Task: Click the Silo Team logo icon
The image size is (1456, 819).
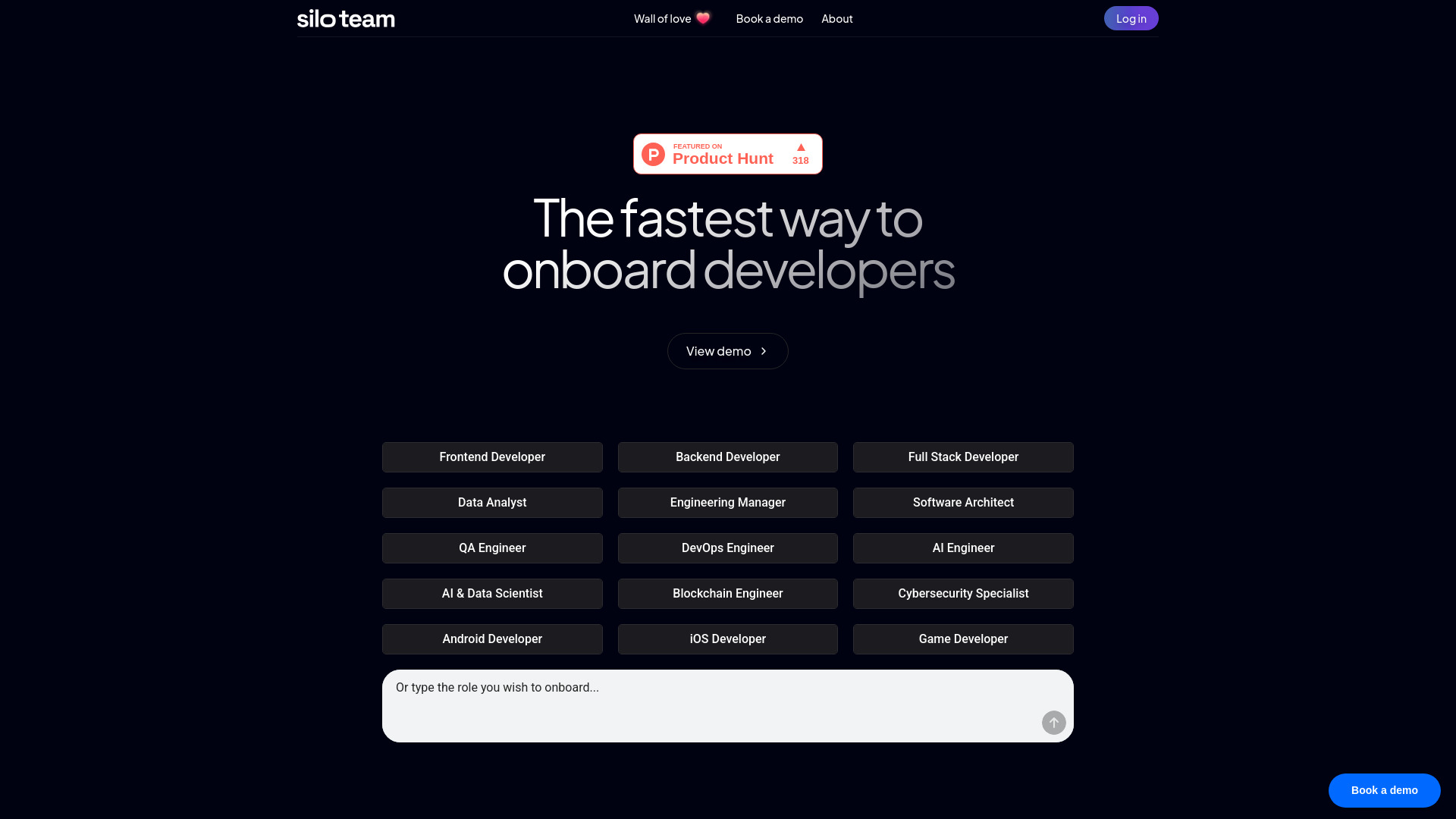Action: [x=345, y=18]
